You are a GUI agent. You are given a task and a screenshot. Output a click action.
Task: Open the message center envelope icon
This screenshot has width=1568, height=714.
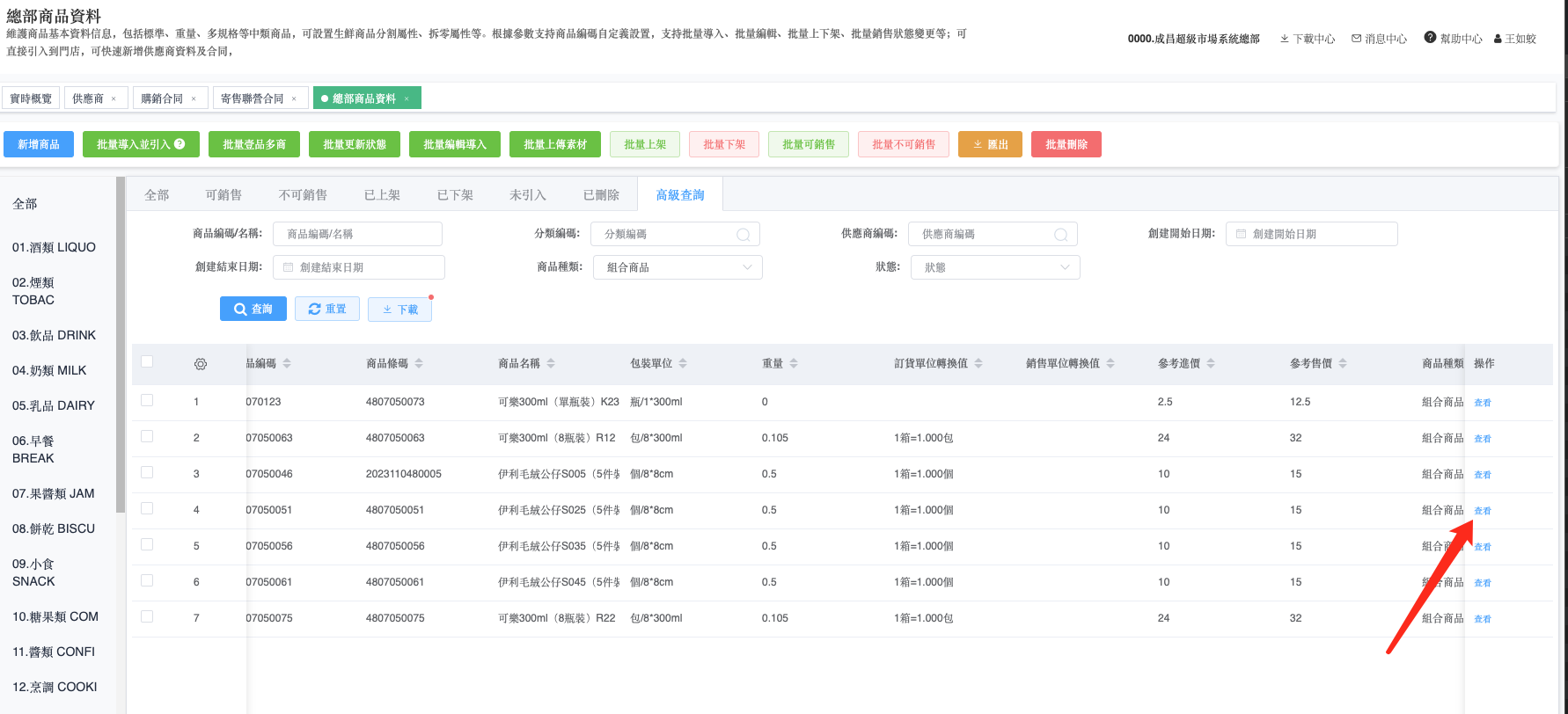pos(1357,39)
